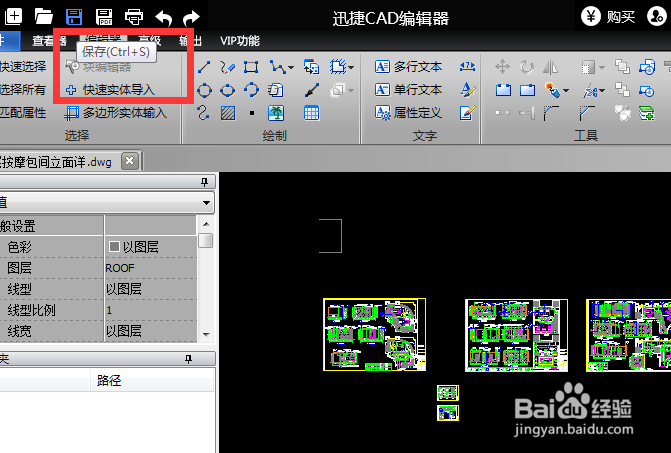Expand the boundary tool dropdown arrow
Viewport: 671px width, 453px height.
coord(351,68)
